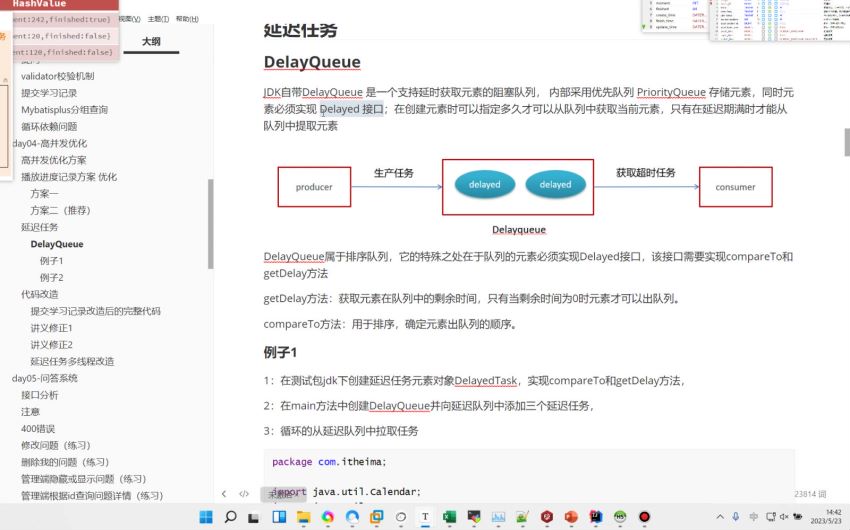This screenshot has height=530, width=850.
Task: Select 方案二（推荐） in the outline
Action: click(x=60, y=210)
